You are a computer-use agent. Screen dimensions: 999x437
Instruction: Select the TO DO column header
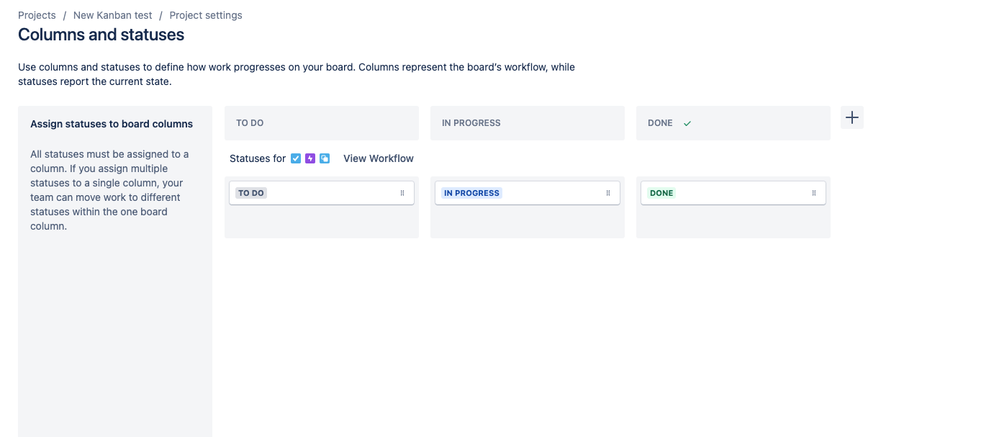pyautogui.click(x=322, y=123)
